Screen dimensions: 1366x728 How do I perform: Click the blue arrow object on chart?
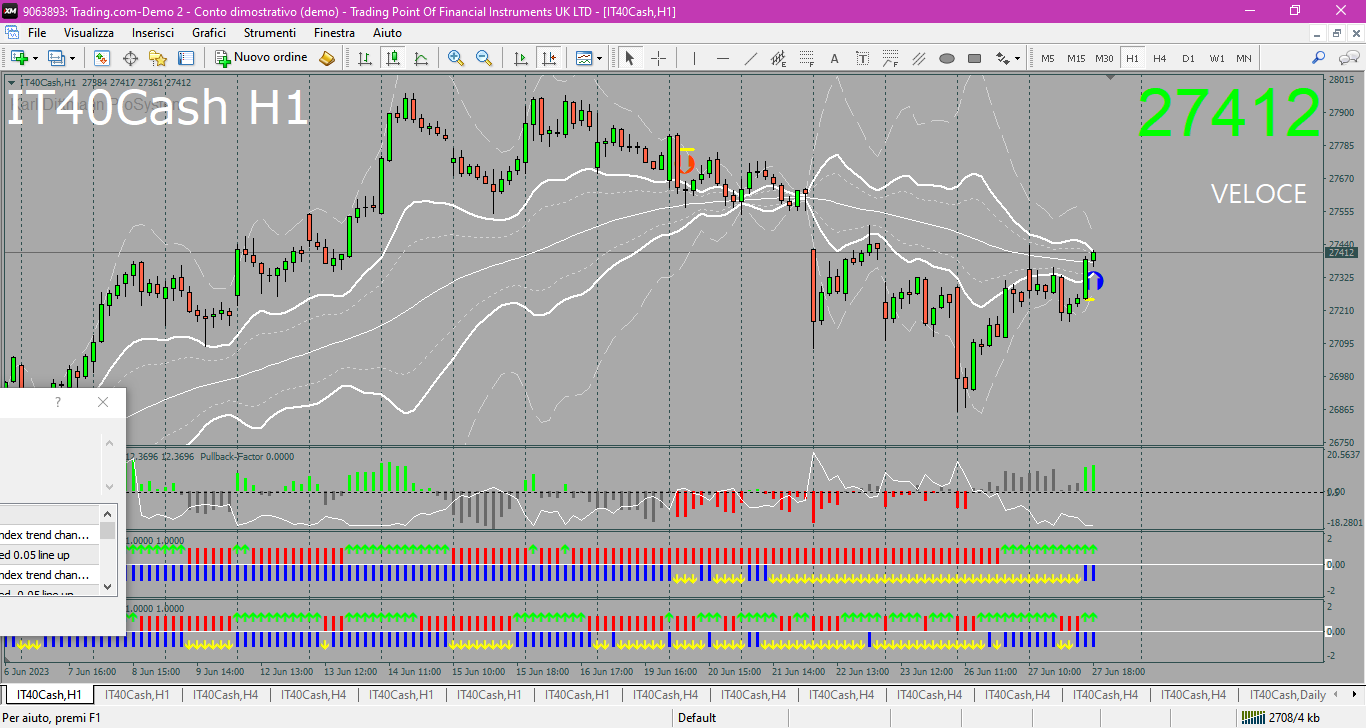click(x=1095, y=282)
